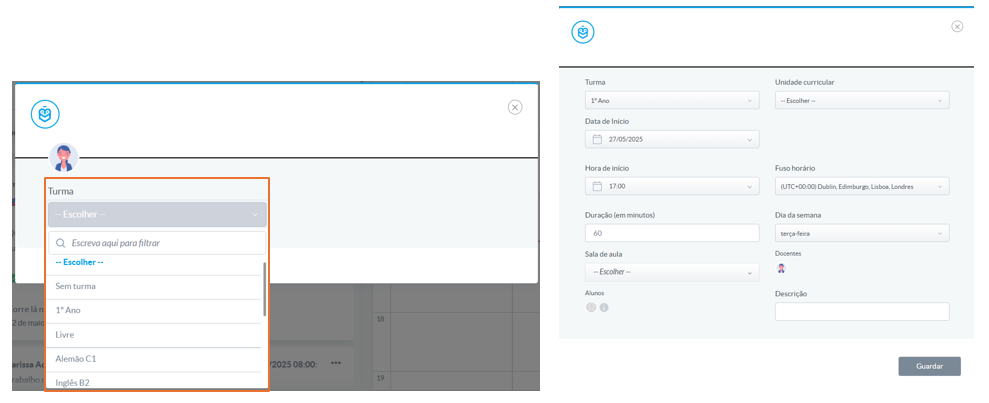Click the logo icon in left dialog header
989x403 pixels.
point(45,114)
